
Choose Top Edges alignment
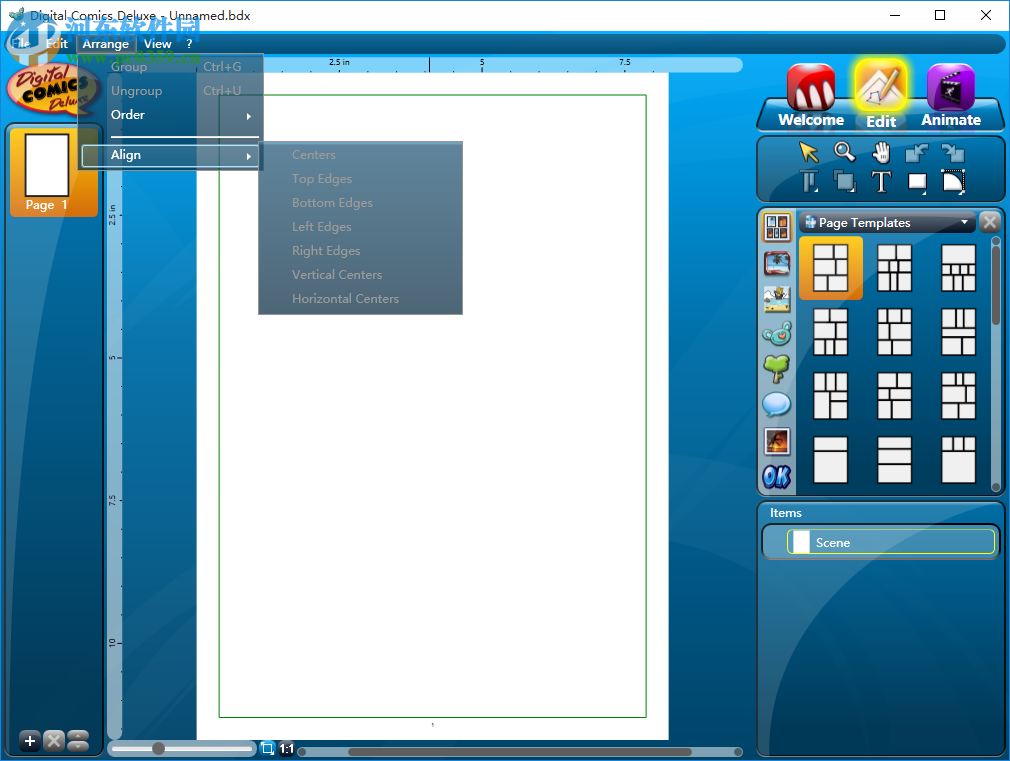360,178
